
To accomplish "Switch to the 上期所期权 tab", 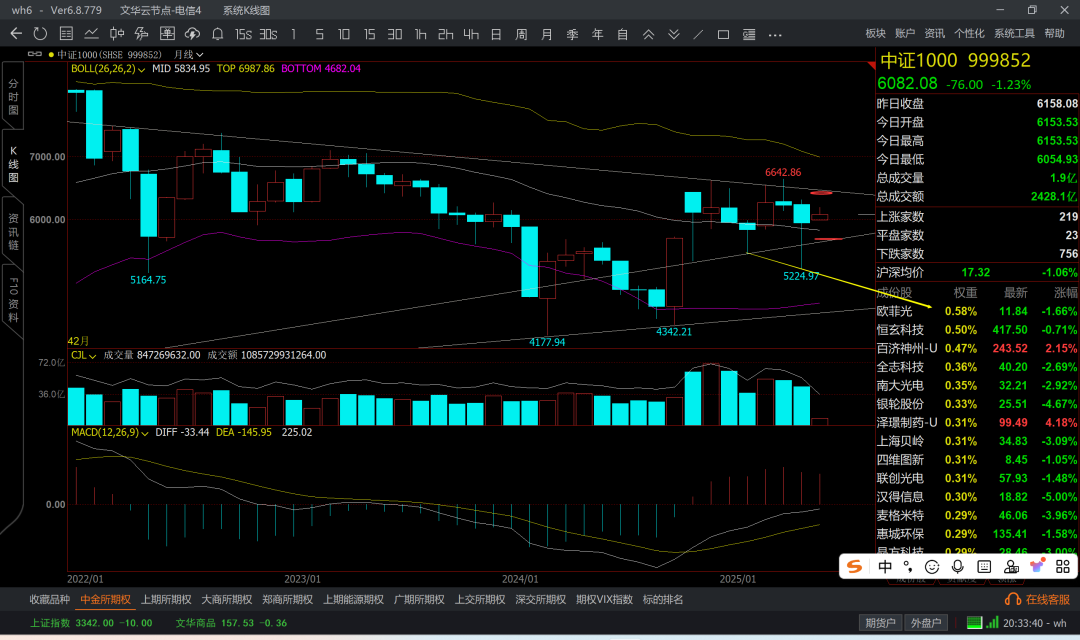I will (166, 599).
